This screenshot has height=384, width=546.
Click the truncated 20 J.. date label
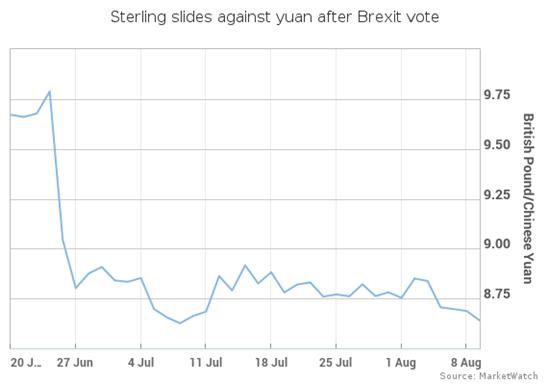click(x=26, y=362)
